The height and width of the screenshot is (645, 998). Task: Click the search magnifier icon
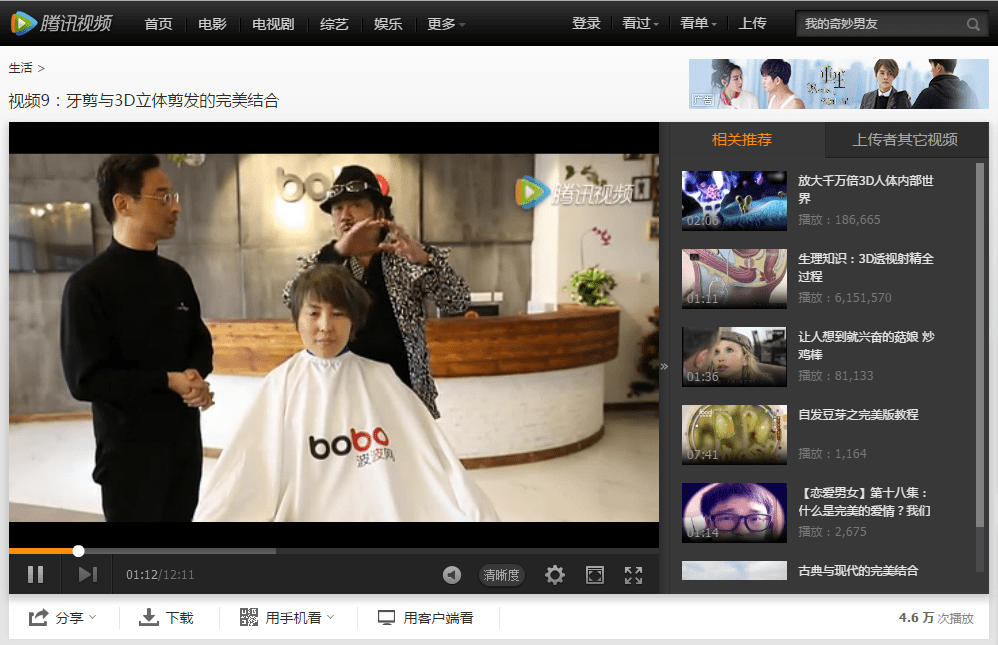[x=973, y=24]
